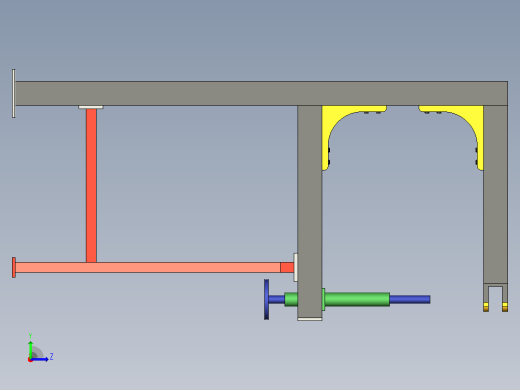The image size is (520, 390).
Task: Click the white mounting plate joining the salmon bar to the column
Action: coord(295,267)
